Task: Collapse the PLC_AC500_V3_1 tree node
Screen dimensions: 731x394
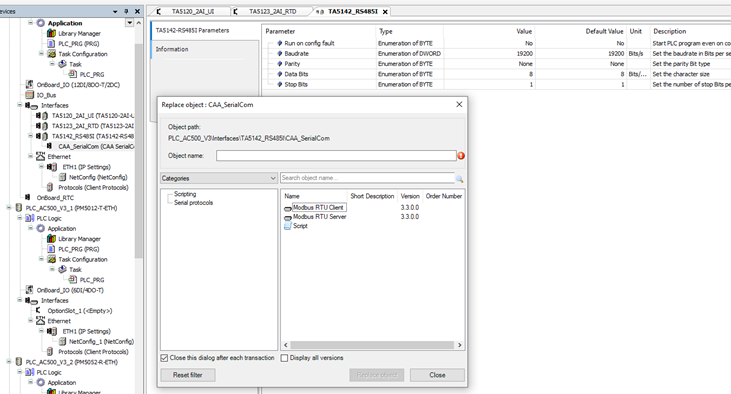Action: click(9, 208)
